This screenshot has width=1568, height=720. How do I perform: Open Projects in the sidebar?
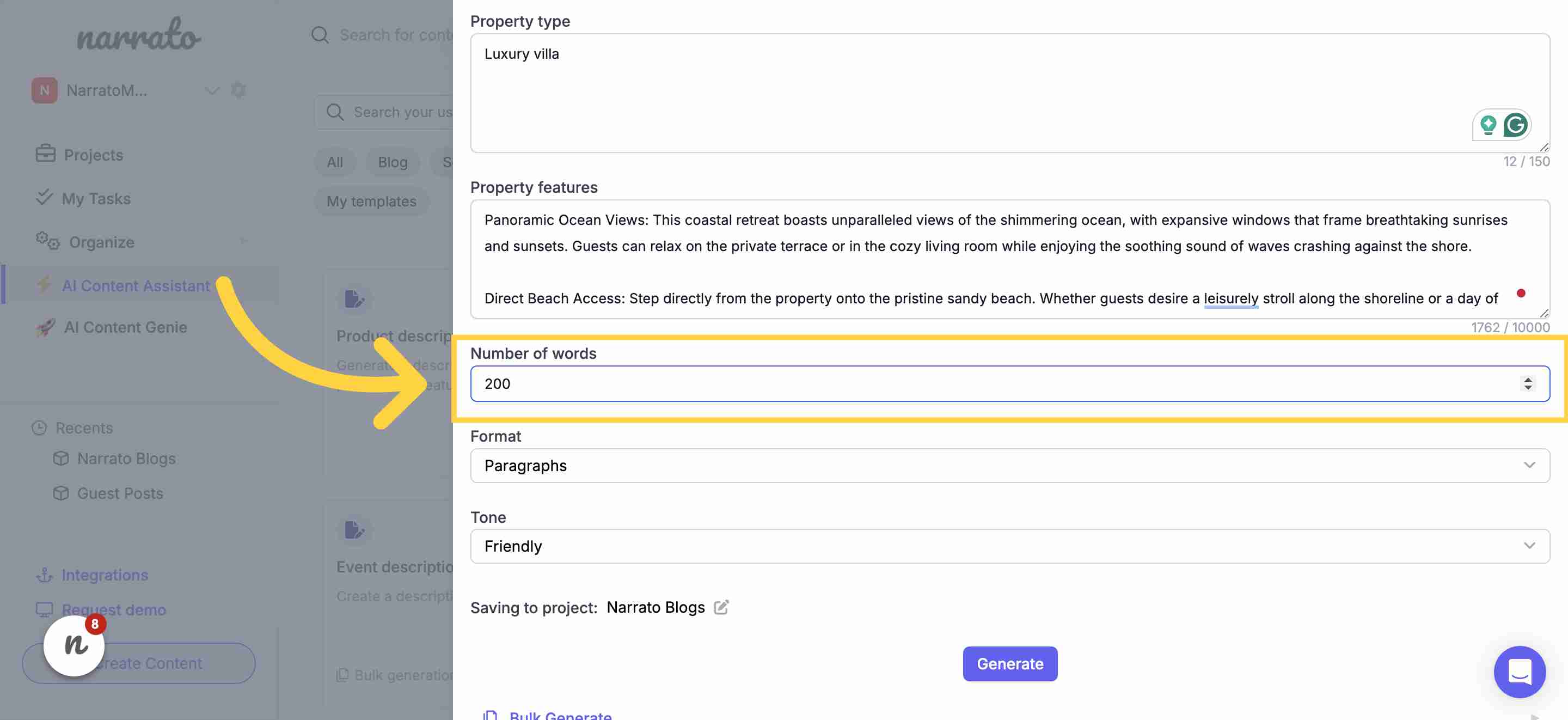coord(93,155)
